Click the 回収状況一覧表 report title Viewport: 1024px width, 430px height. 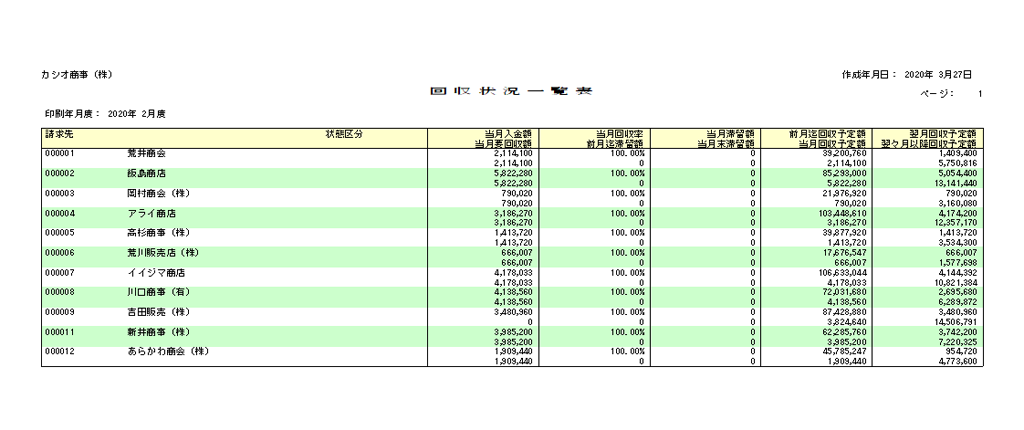tap(511, 92)
